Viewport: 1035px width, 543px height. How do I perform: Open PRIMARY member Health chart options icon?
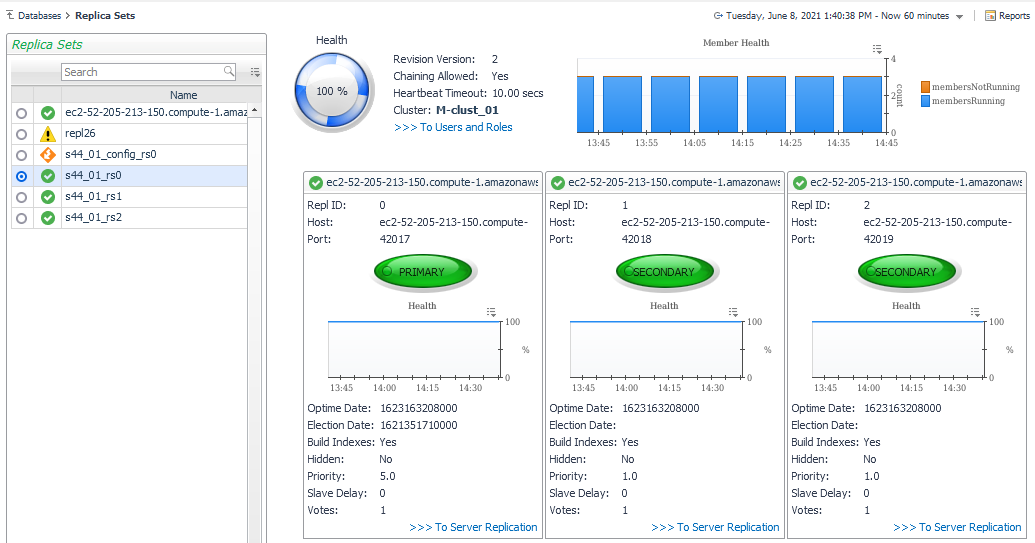[492, 312]
